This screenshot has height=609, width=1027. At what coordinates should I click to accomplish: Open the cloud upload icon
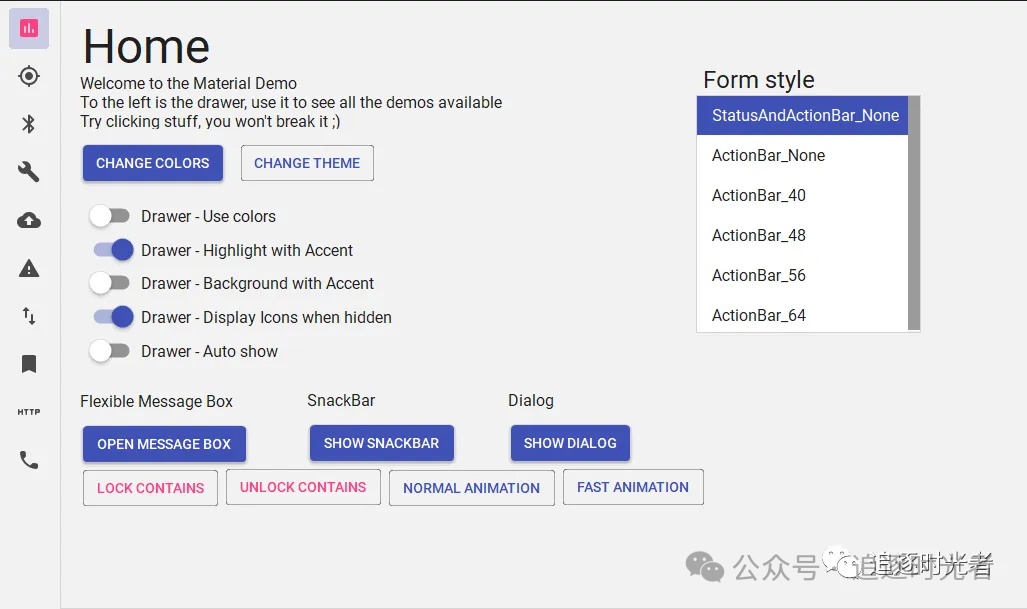click(29, 220)
